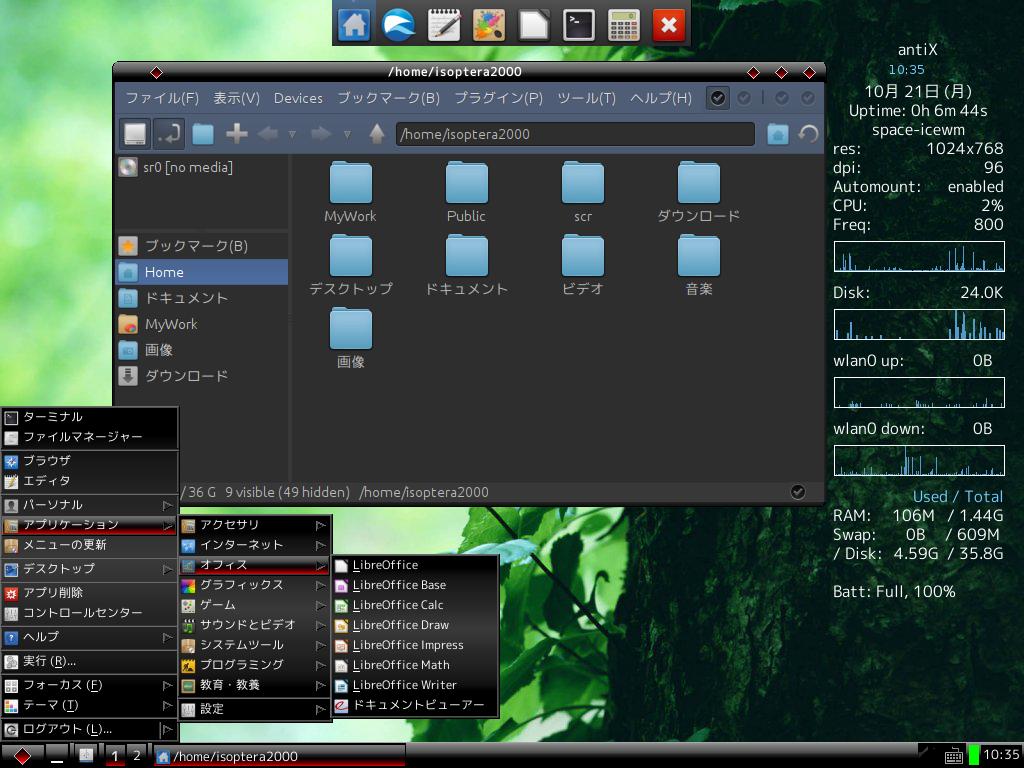Open the ブックマーク(B) menu
The height and width of the screenshot is (768, 1024).
(x=388, y=98)
